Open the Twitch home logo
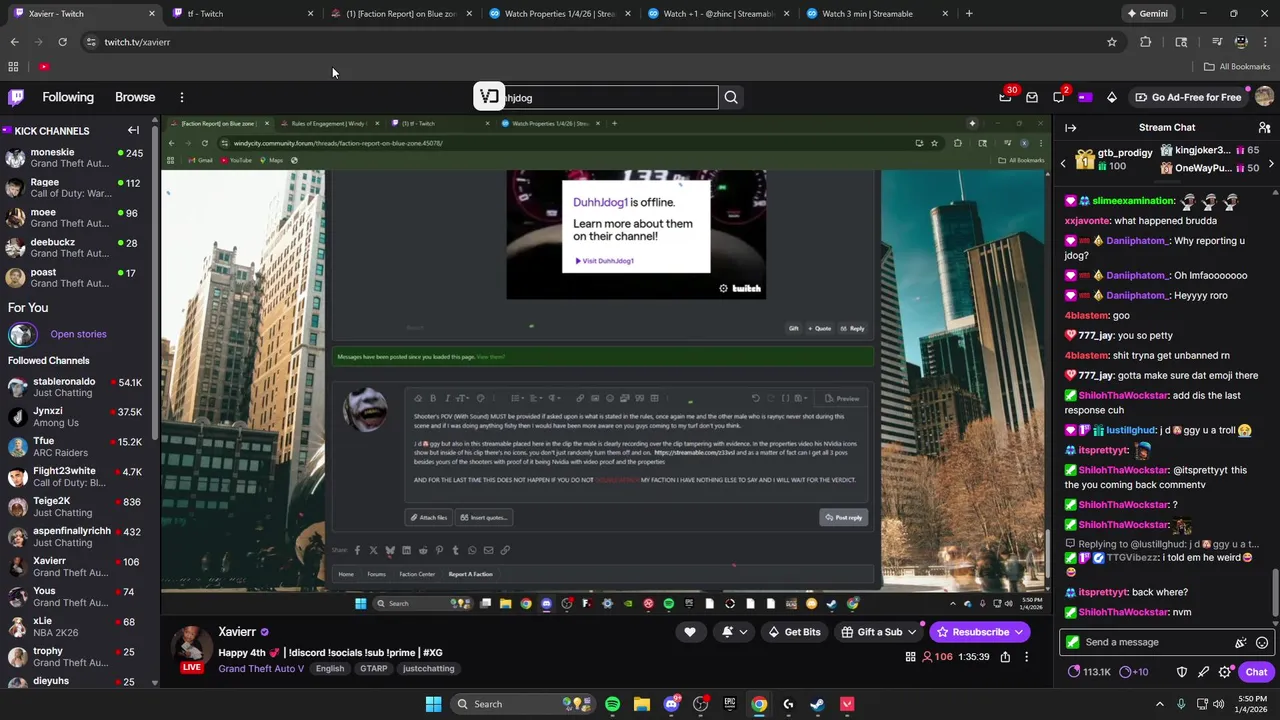Image resolution: width=1280 pixels, height=720 pixels. [x=16, y=97]
